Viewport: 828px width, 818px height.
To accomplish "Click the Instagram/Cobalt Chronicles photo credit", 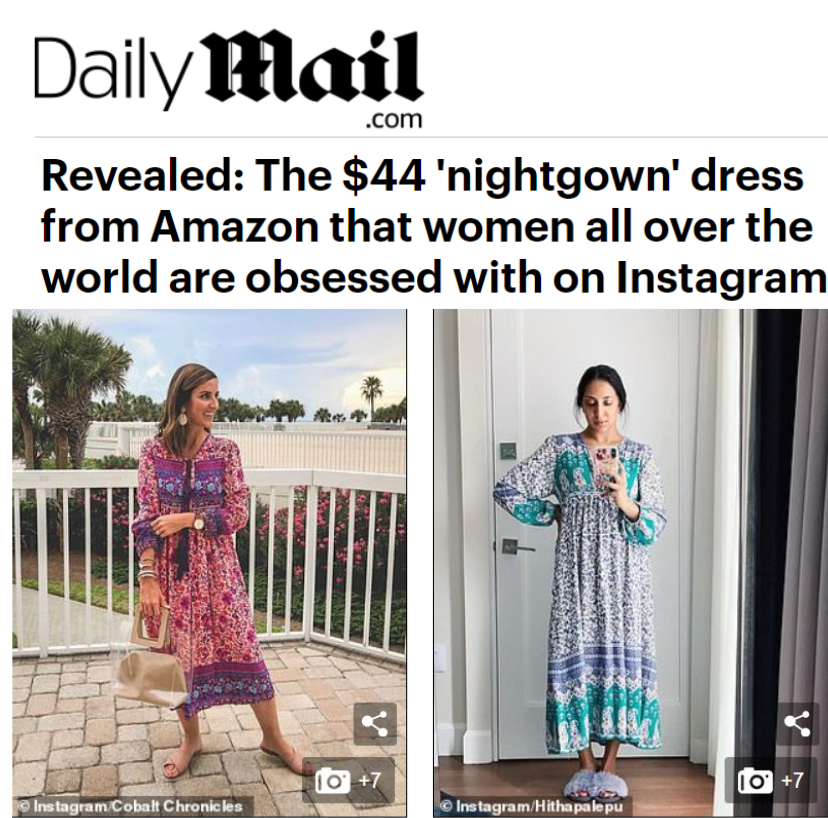I will tap(131, 806).
